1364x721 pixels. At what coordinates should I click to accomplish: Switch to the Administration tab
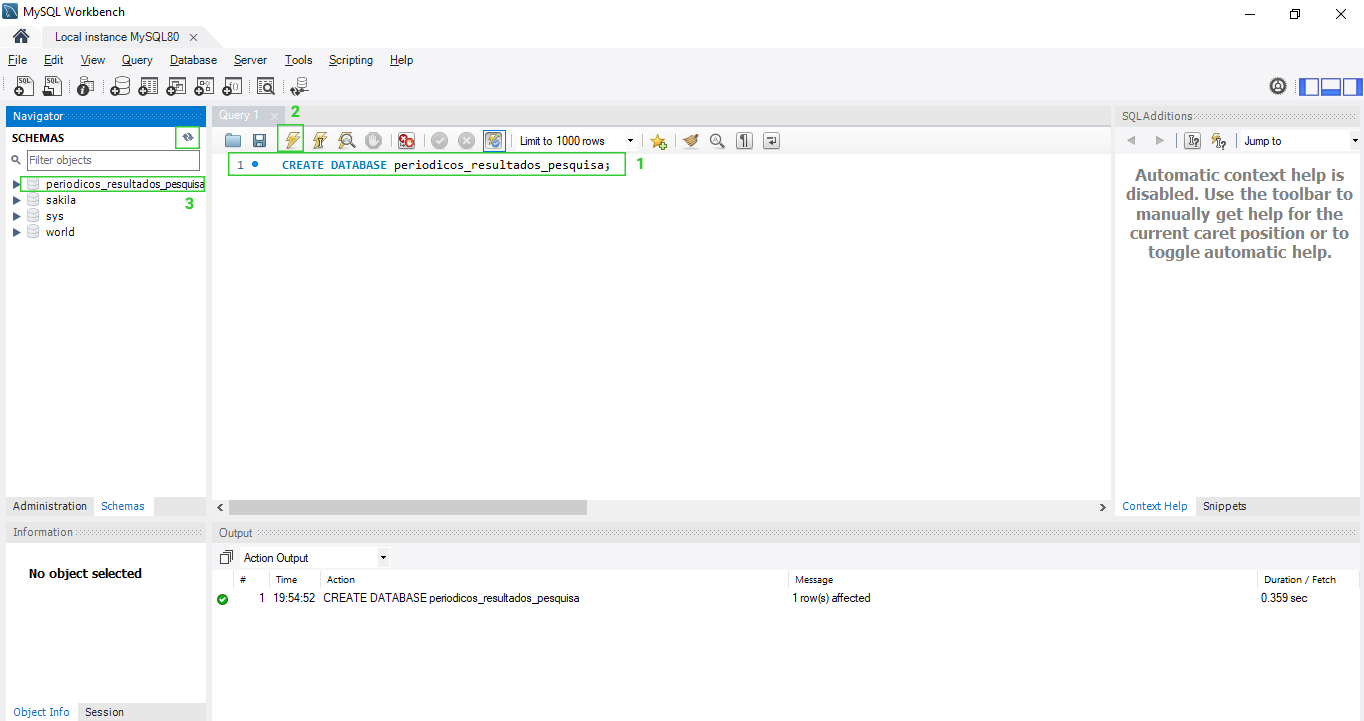pyautogui.click(x=49, y=506)
